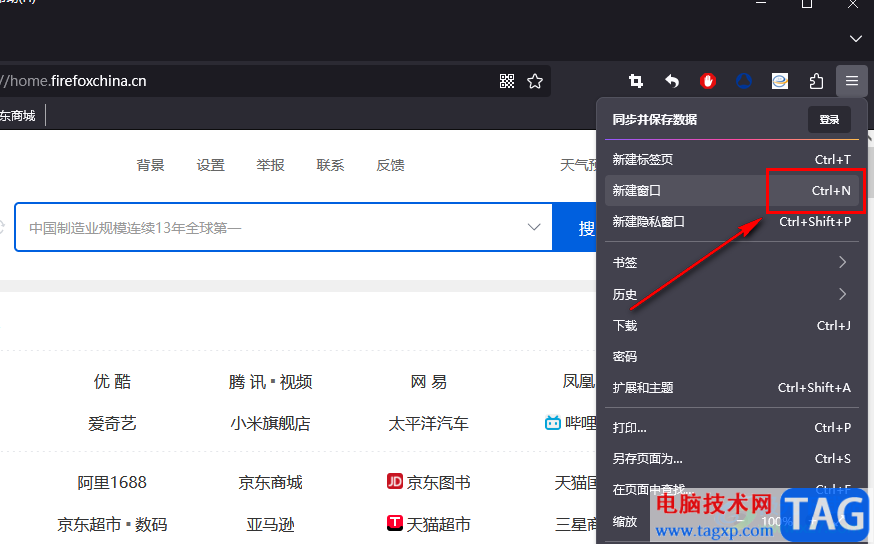Open the extensions puzzle piece icon
874x544 pixels.
click(x=816, y=81)
